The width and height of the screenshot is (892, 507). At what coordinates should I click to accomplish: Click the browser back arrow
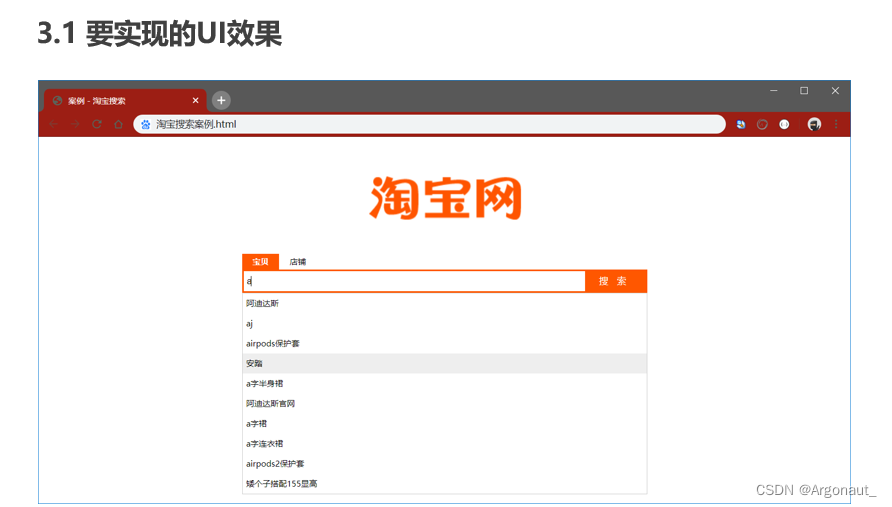click(x=54, y=124)
